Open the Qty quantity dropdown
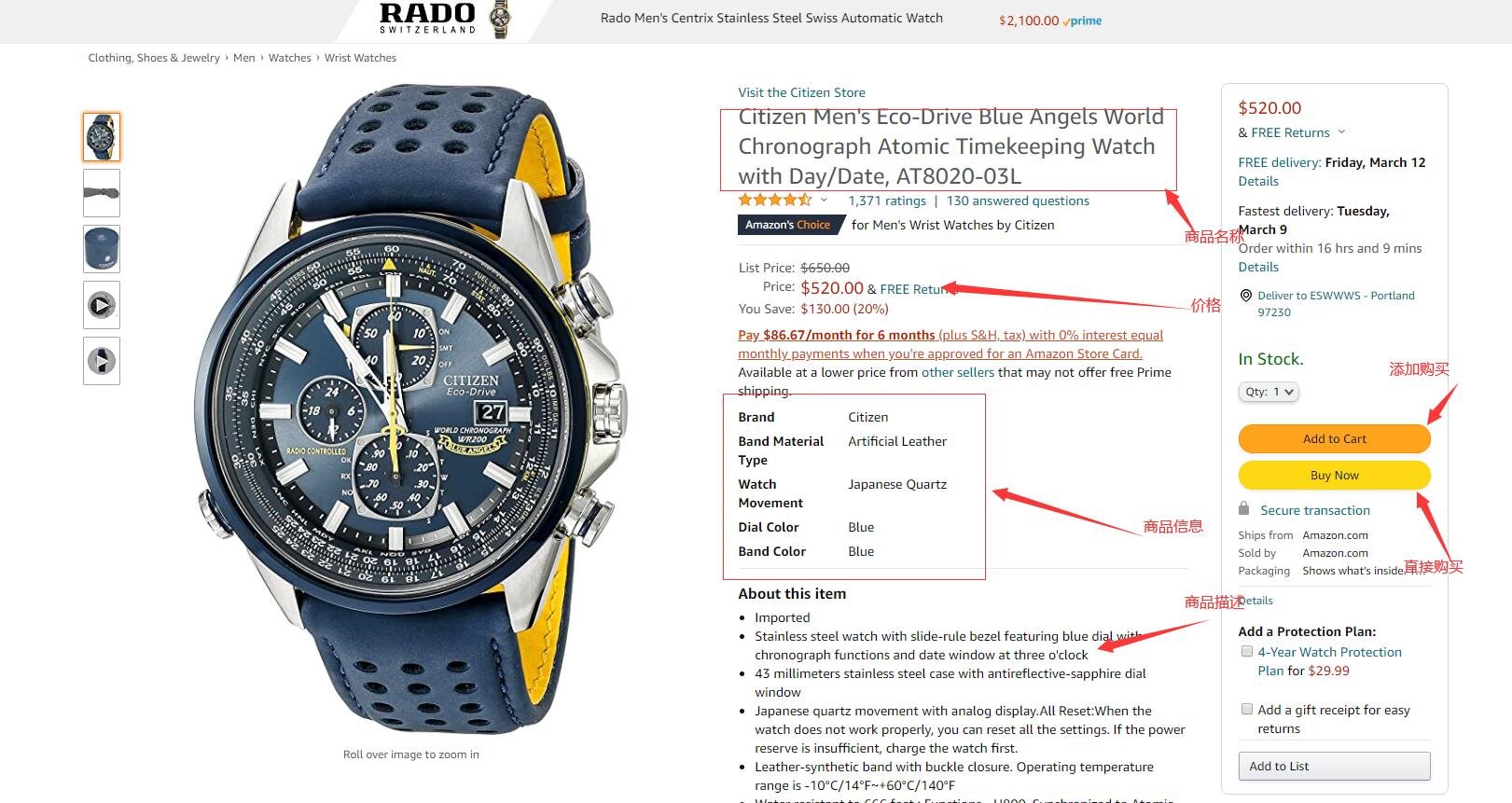This screenshot has width=1512, height=803. (x=1269, y=392)
